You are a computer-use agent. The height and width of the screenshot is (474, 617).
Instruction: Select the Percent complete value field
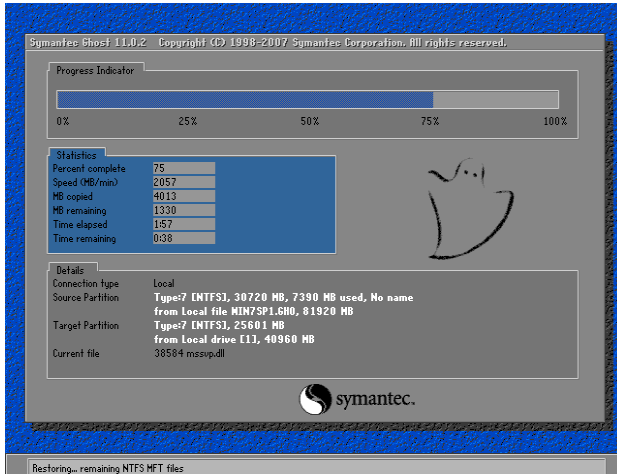point(183,168)
